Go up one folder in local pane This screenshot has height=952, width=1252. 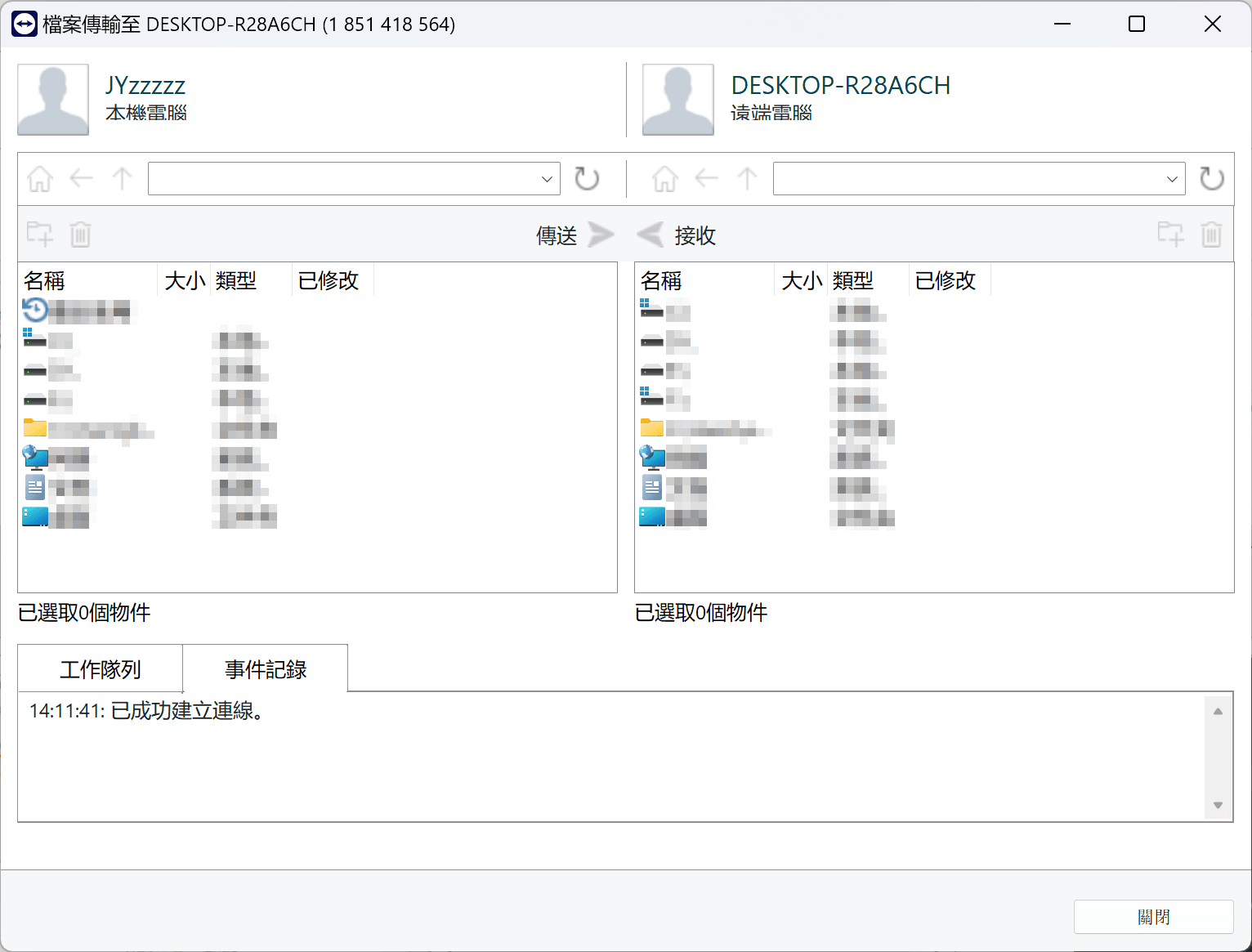[x=123, y=178]
